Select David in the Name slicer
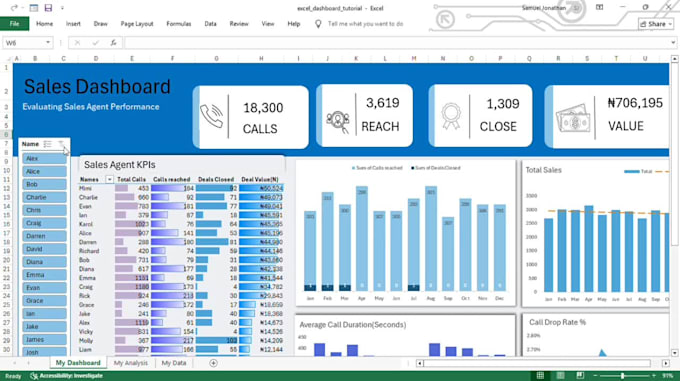This screenshot has width=680, height=381. click(x=44, y=249)
